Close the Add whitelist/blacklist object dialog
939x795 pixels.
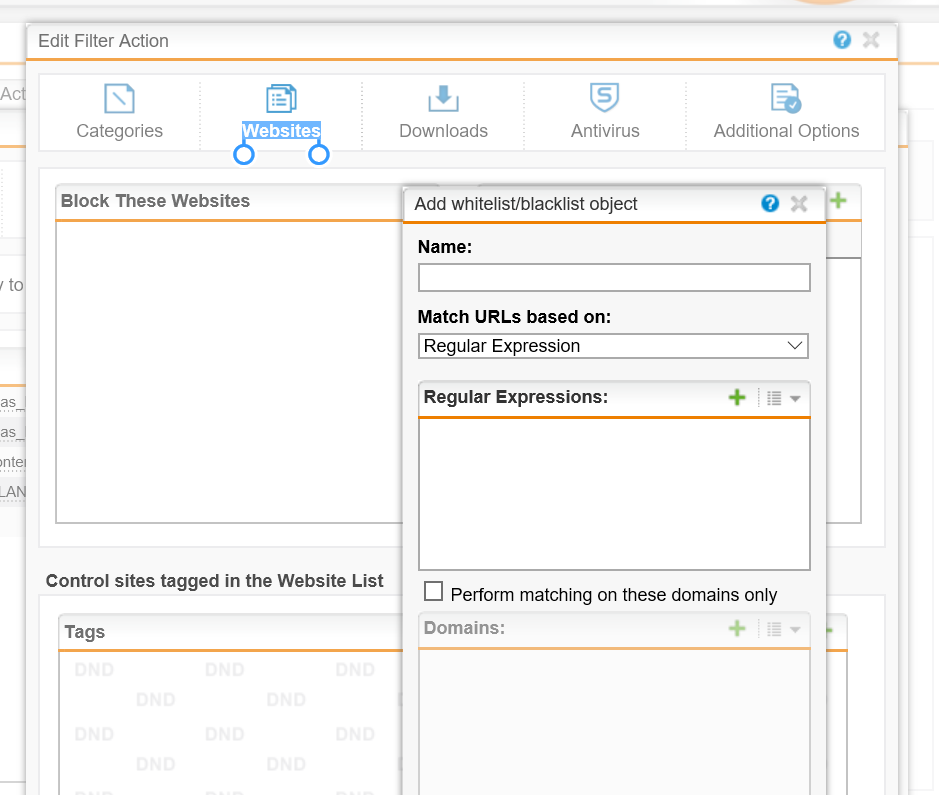coord(799,204)
